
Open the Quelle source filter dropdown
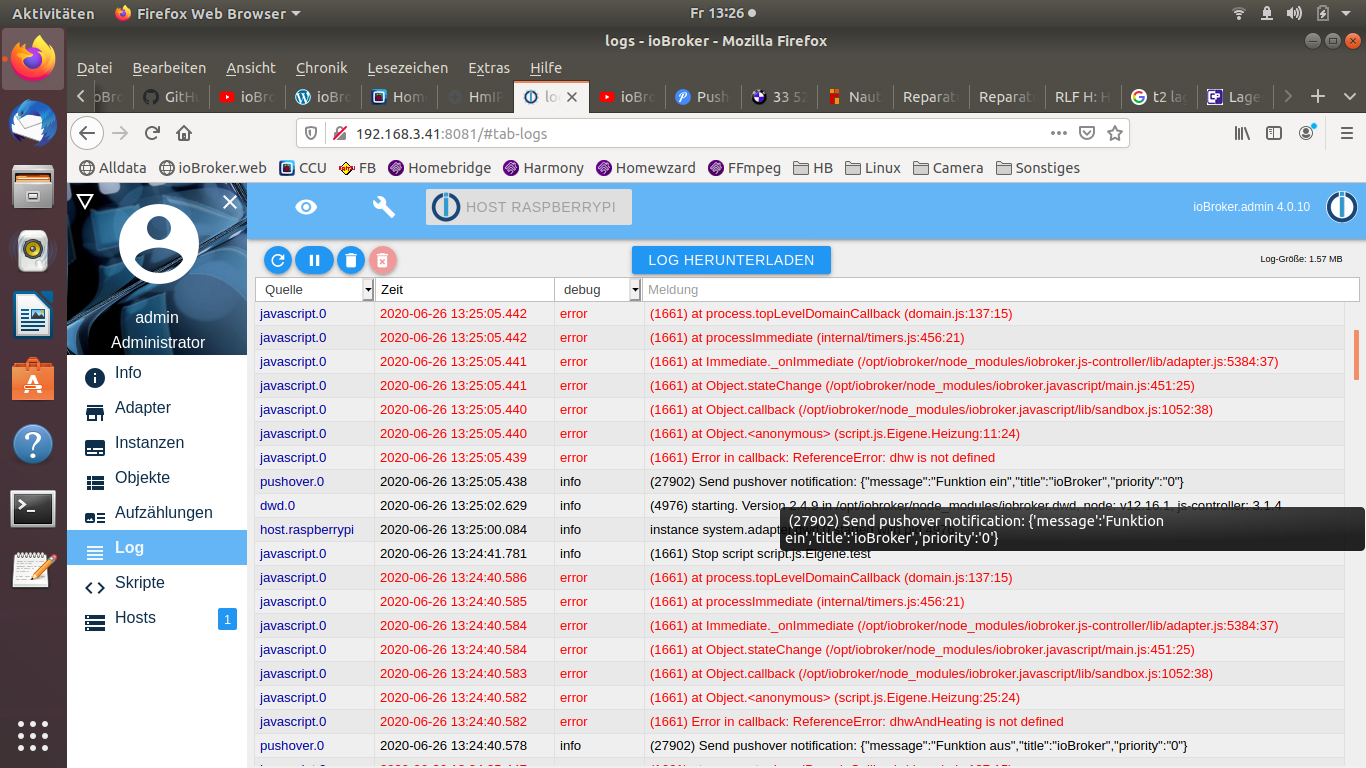pyautogui.click(x=368, y=289)
